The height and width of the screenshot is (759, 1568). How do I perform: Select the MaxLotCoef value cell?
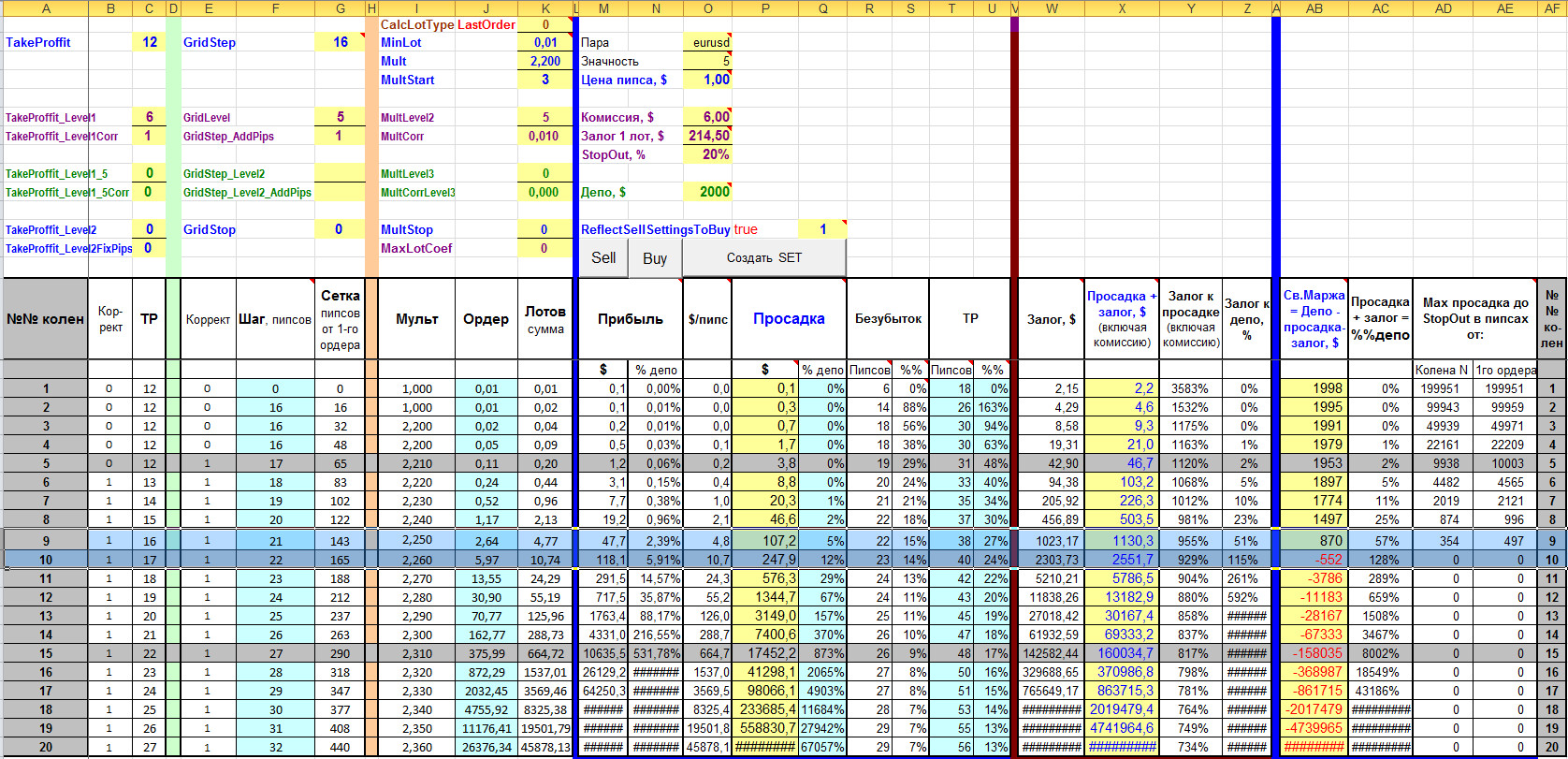pyautogui.click(x=545, y=248)
